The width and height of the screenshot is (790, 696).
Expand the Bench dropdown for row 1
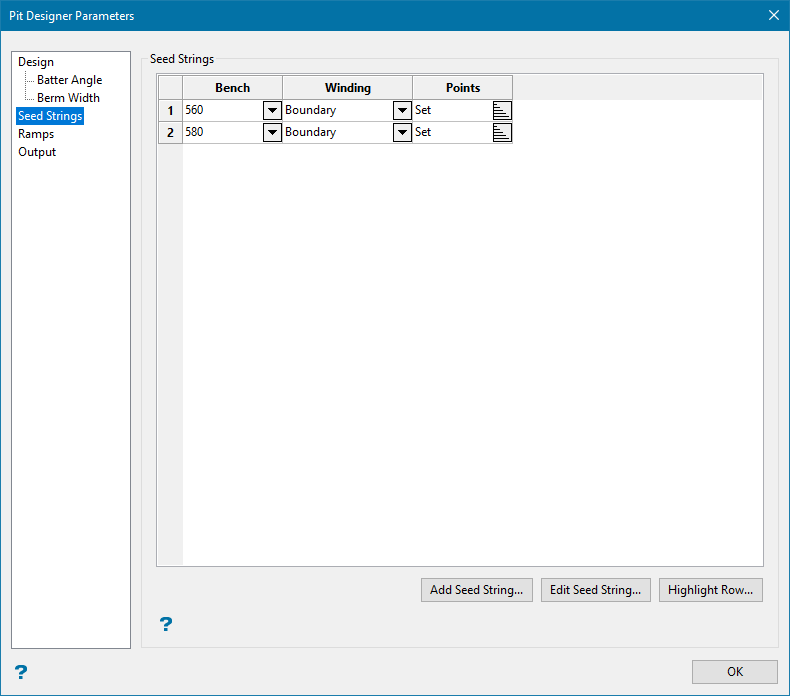(272, 110)
